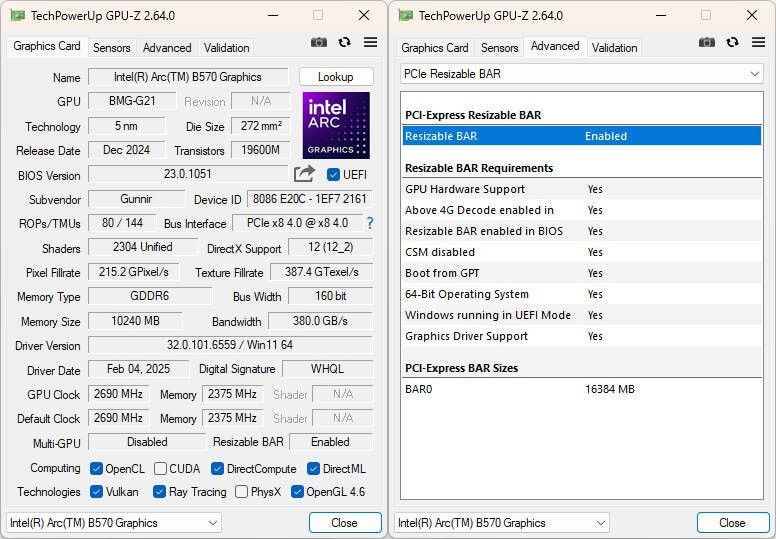Click the Intel Arc Graphics logo
The image size is (776, 539).
tap(336, 125)
